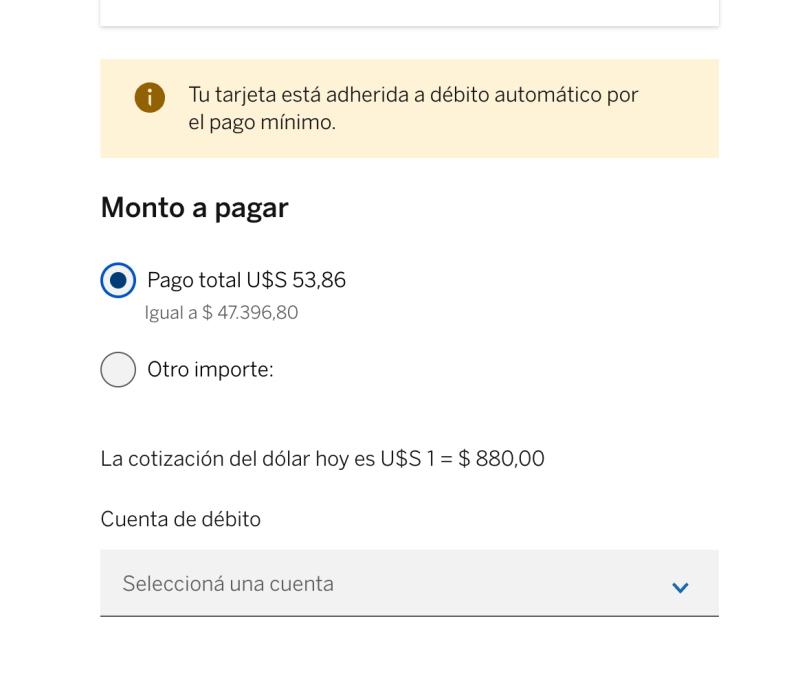The width and height of the screenshot is (800, 698).
Task: Click the blue chevron arrow in the account selector
Action: (x=680, y=587)
